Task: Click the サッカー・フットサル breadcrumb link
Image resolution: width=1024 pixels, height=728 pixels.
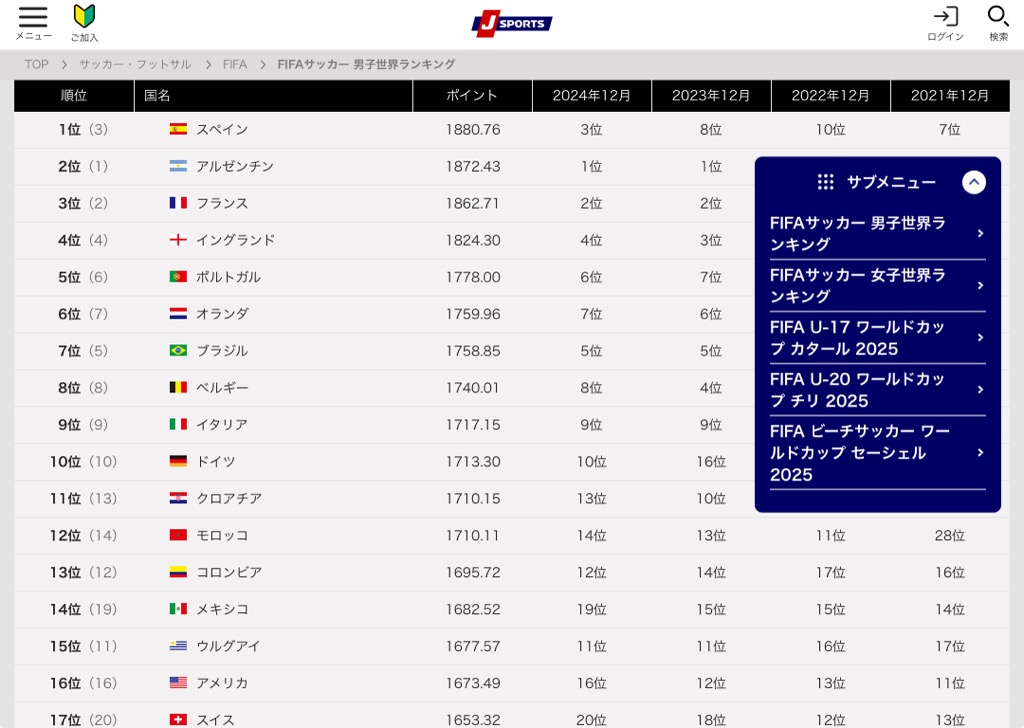Action: point(135,64)
